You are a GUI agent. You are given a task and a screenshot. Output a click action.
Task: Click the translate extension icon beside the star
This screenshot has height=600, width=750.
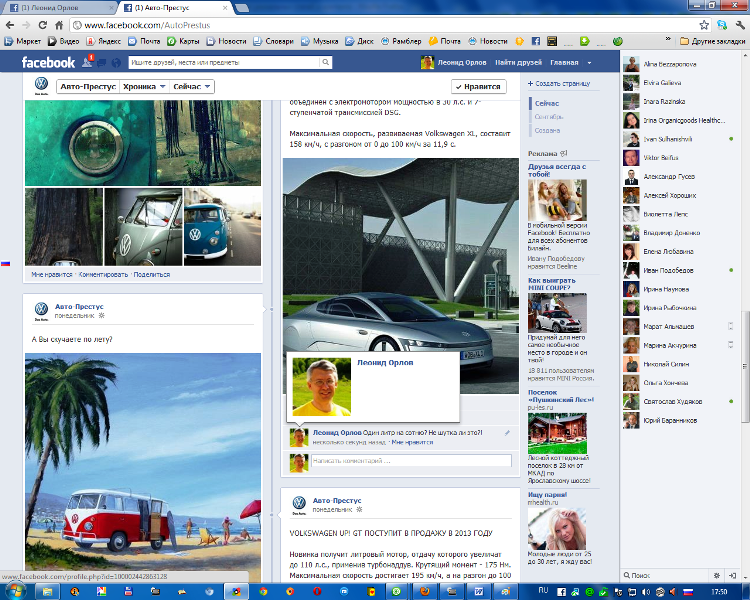coord(722,25)
